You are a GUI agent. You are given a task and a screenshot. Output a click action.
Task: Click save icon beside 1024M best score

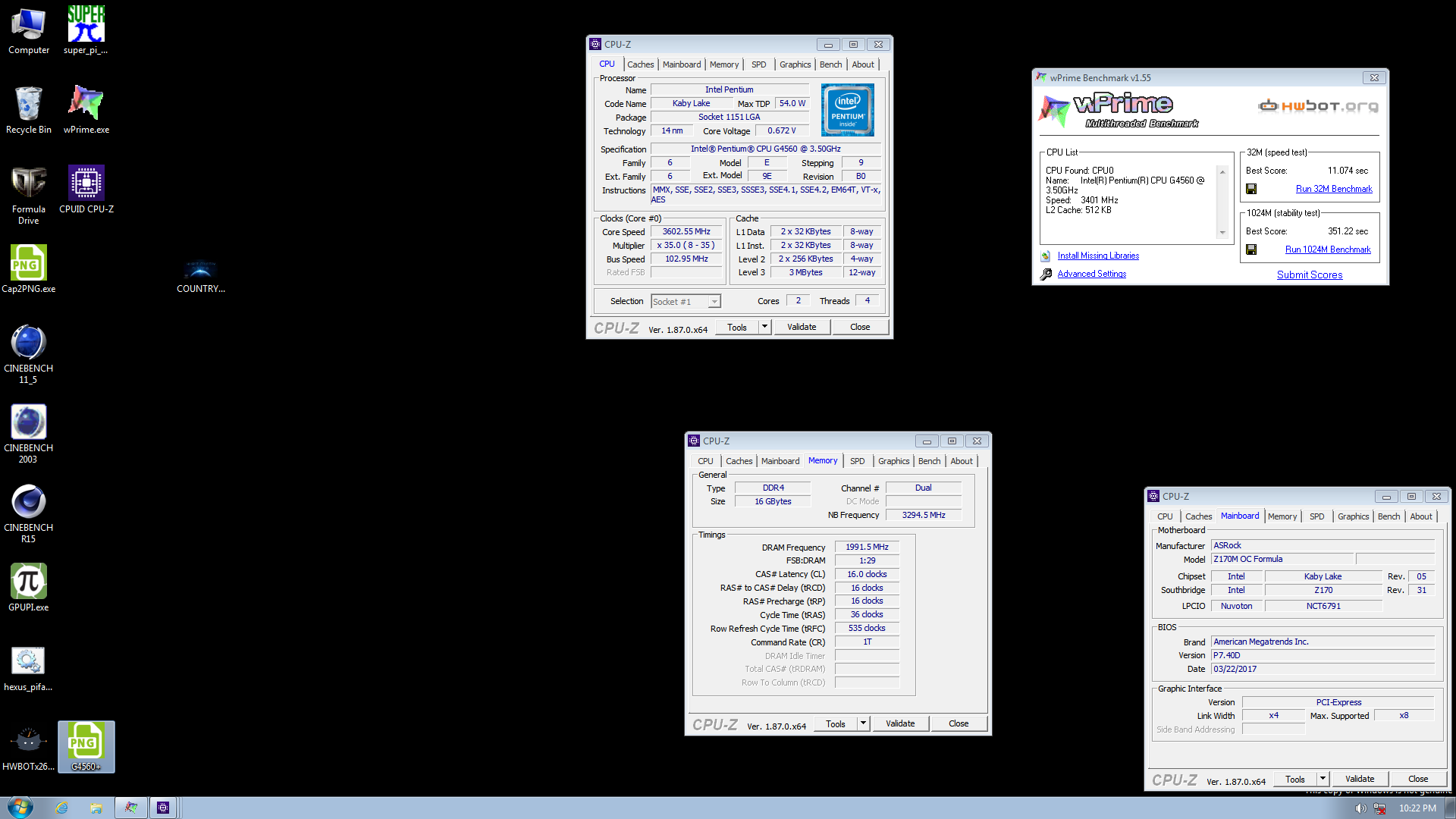point(1251,249)
